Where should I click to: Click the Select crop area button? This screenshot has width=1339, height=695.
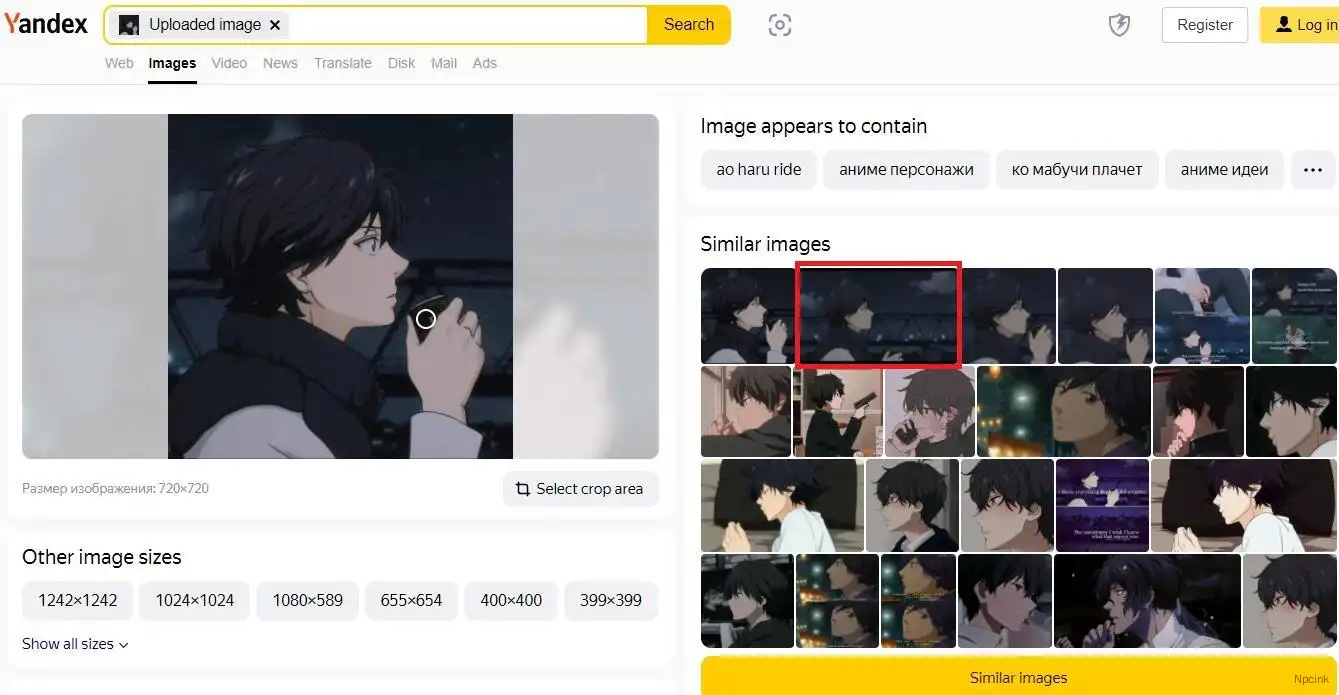pyautogui.click(x=580, y=489)
